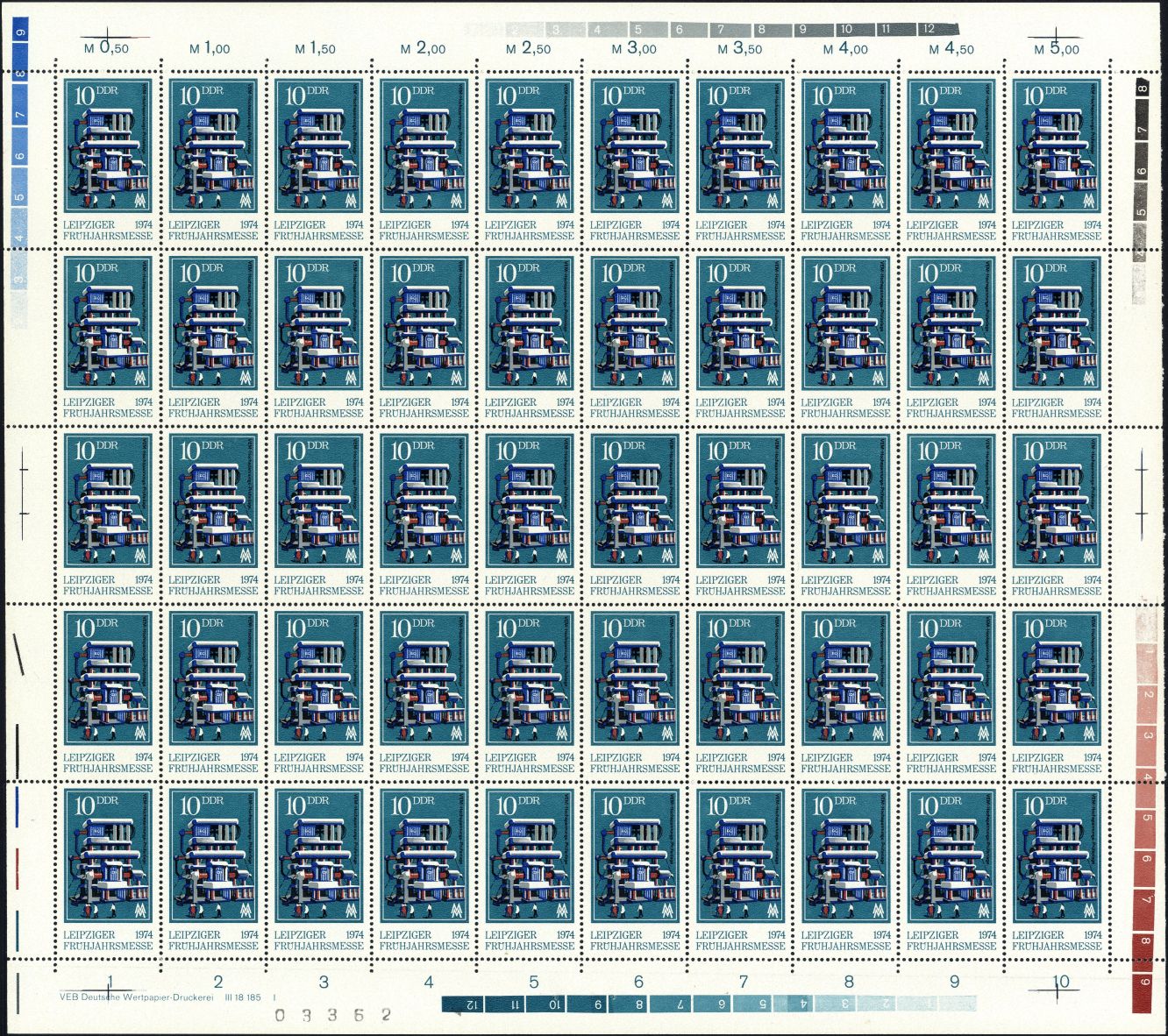Select column number 9 in the bottom margin
The image size is (1168, 1036).
click(954, 982)
